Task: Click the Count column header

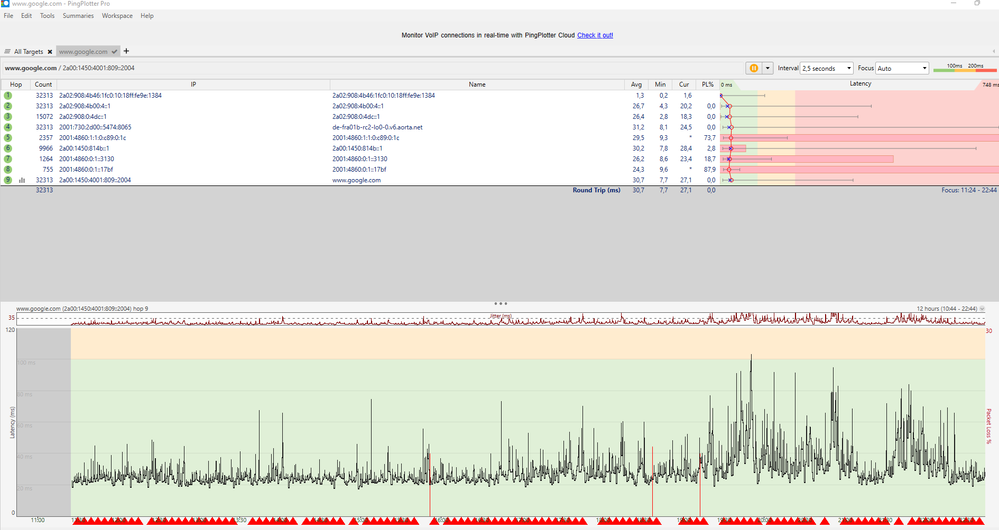Action: (43, 84)
